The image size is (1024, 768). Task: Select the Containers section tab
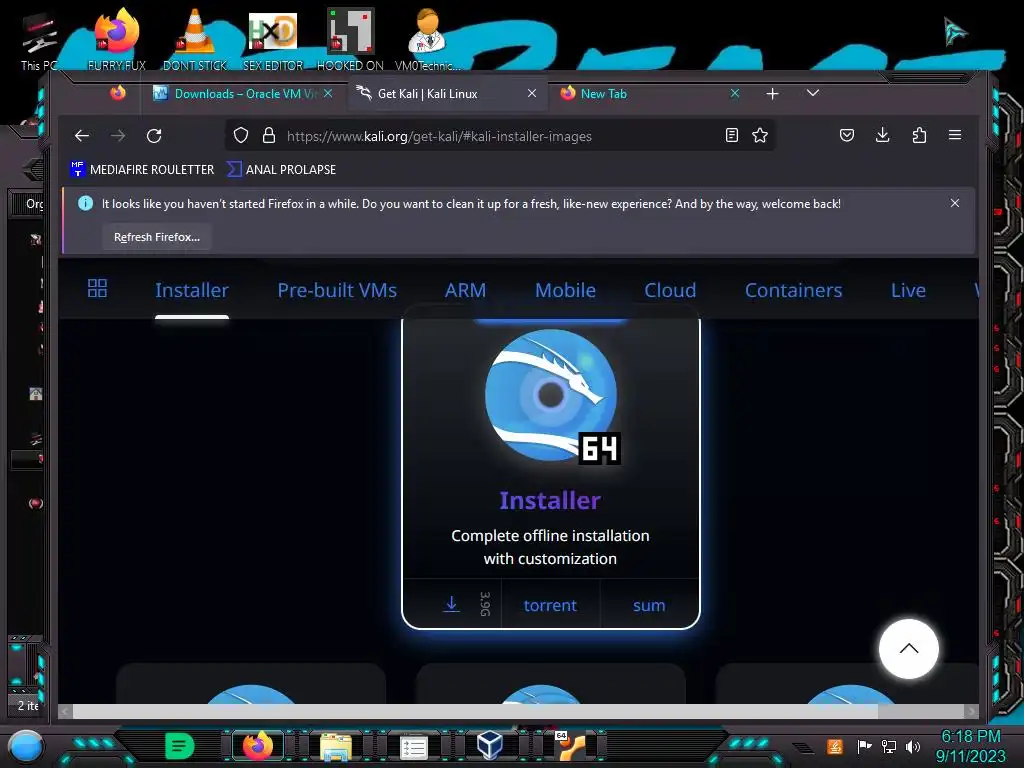point(793,290)
